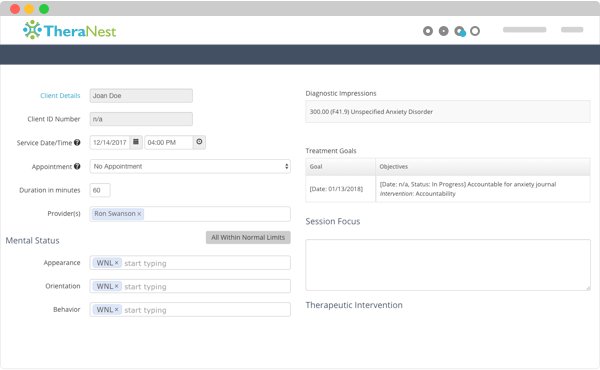Click the 04:00 PM time field
The width and height of the screenshot is (600, 370).
[169, 142]
